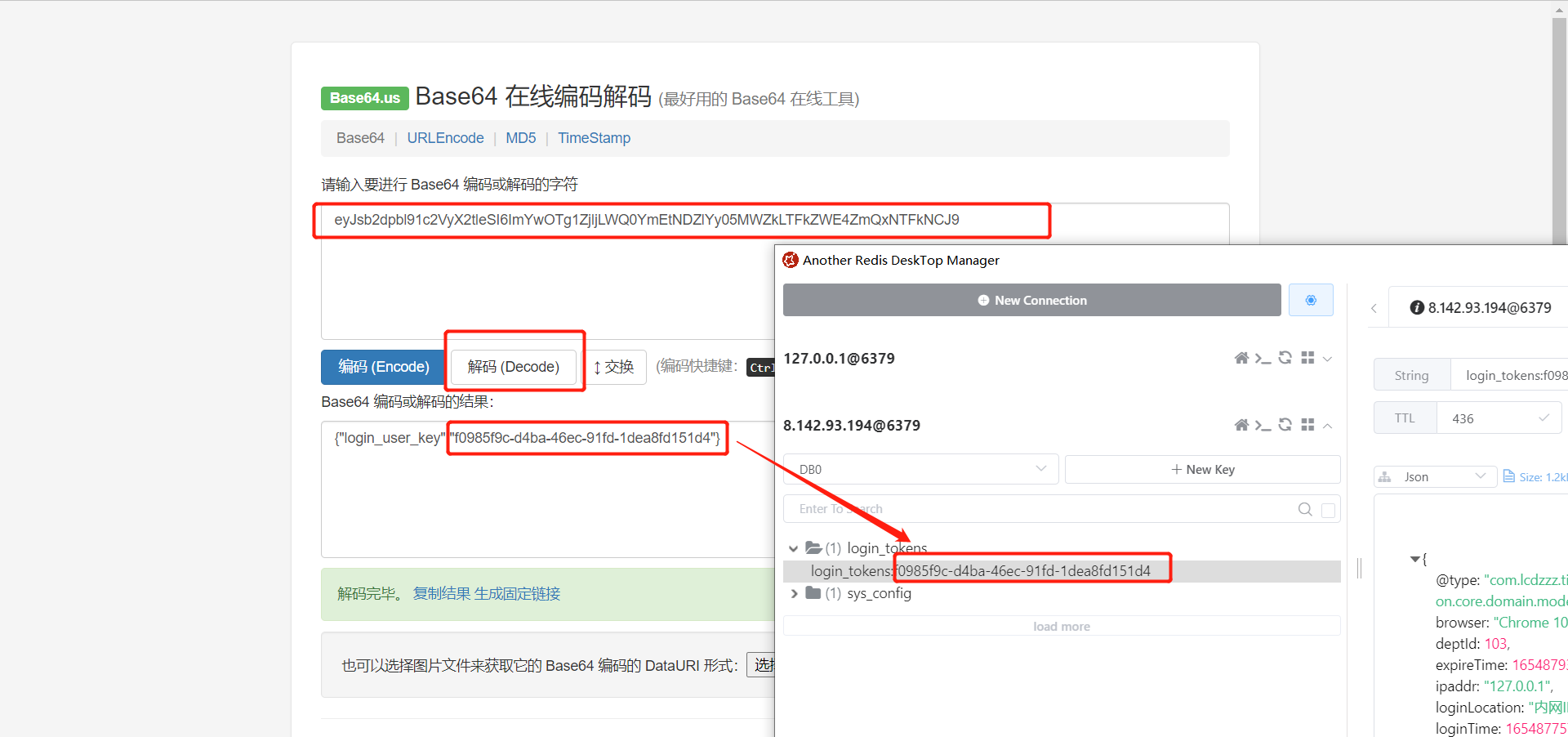Open the Json viewer format dropdown
The width and height of the screenshot is (1568, 737).
click(x=1435, y=476)
